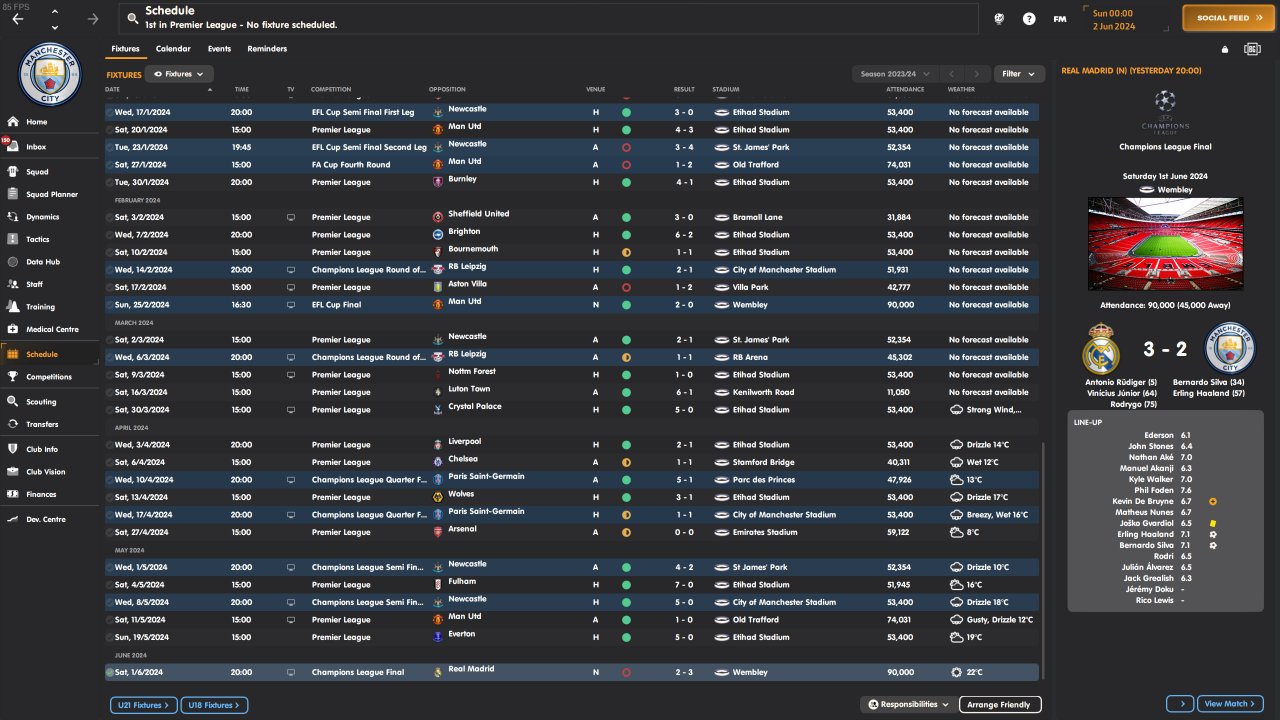The image size is (1280, 720).
Task: Open Scouting from the sidebar
Action: (x=41, y=402)
